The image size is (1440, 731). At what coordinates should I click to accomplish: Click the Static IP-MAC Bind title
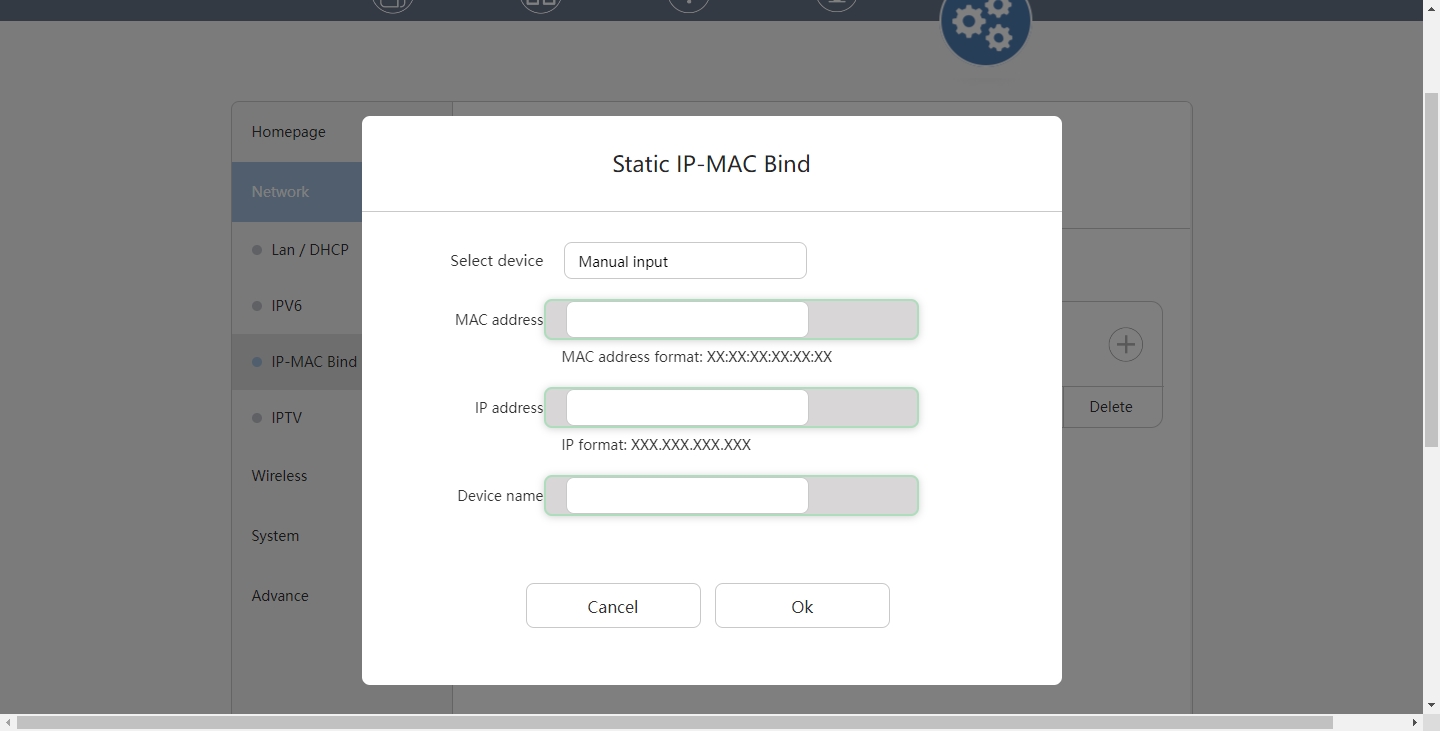tap(711, 164)
